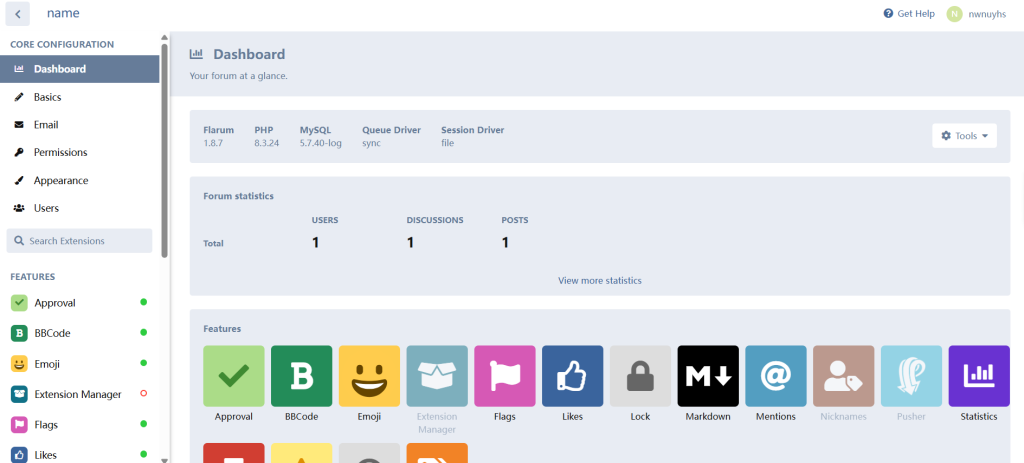Click the Approval icon in the sidebar
This screenshot has height=463, width=1024.
20,303
